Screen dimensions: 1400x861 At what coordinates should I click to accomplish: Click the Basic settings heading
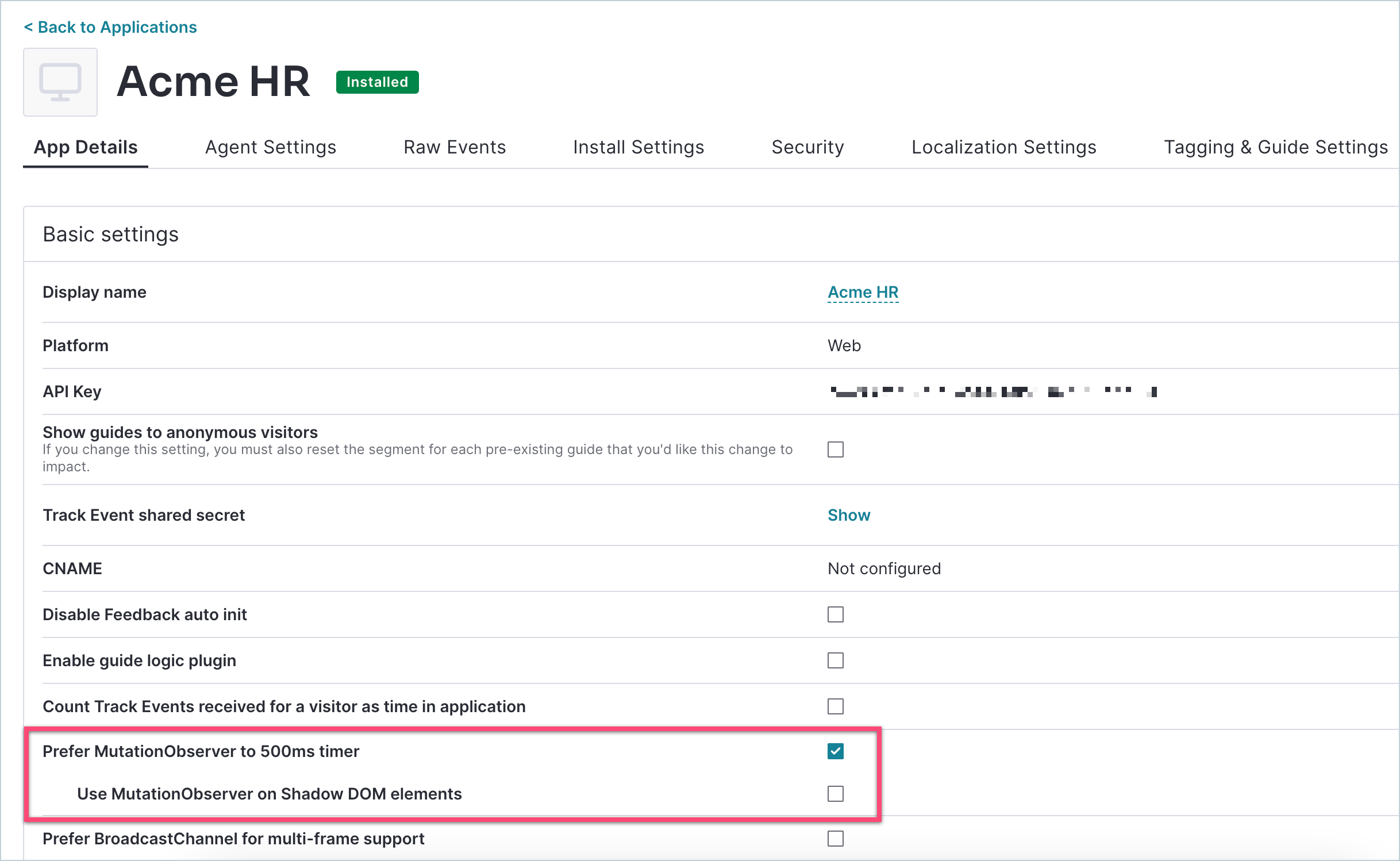point(111,235)
